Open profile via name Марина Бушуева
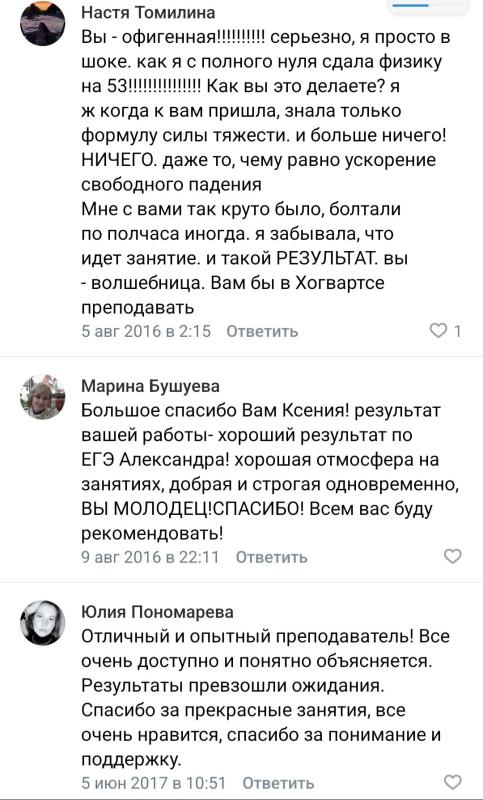Image resolution: width=483 pixels, height=800 pixels. [x=150, y=386]
